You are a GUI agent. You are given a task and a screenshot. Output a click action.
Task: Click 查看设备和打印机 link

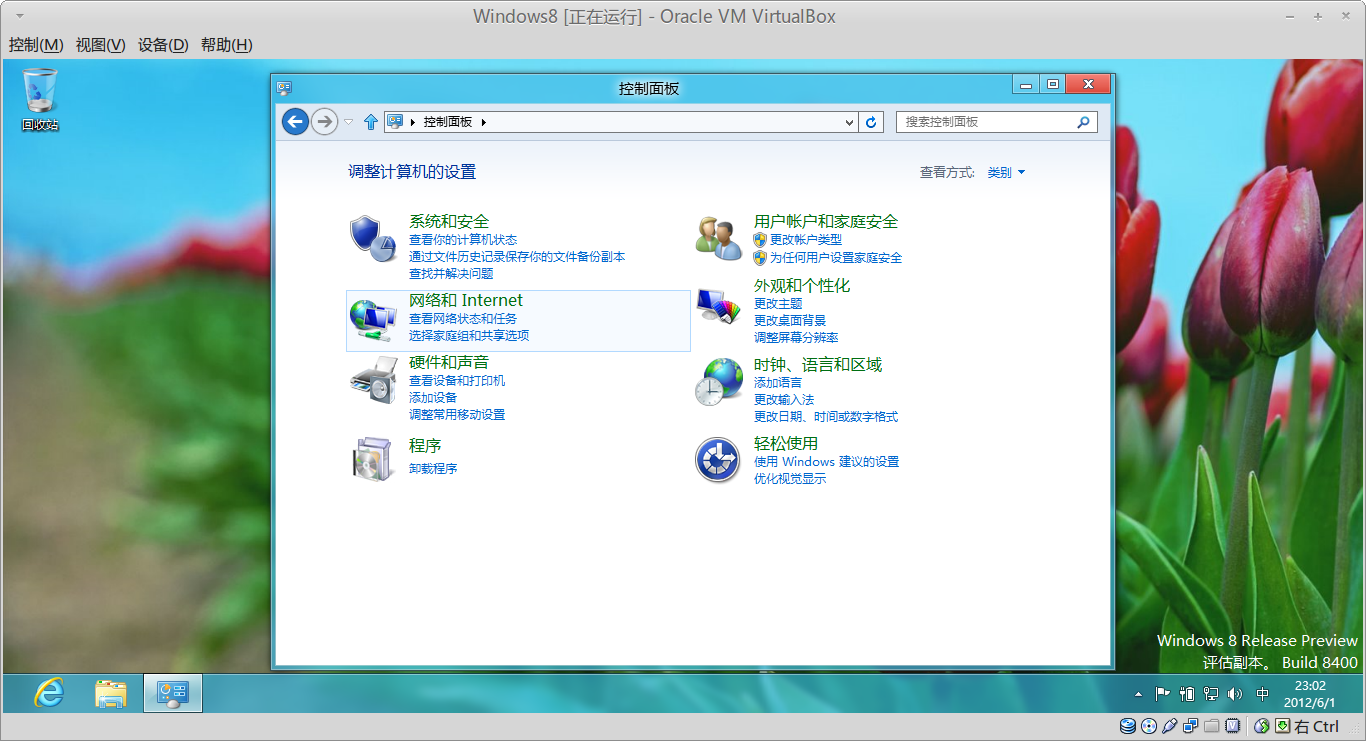pos(457,381)
